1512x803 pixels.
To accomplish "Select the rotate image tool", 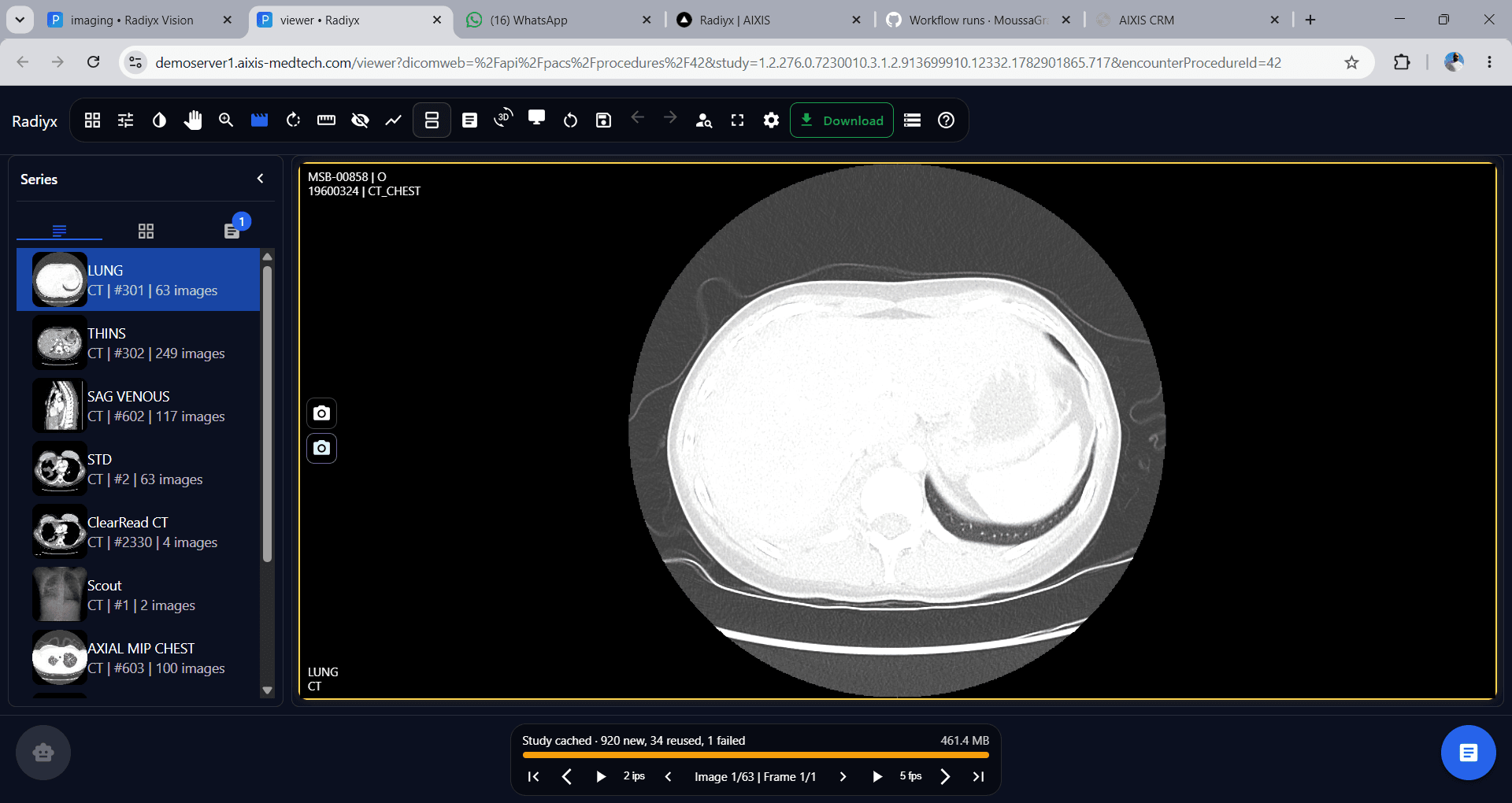I will 293,120.
